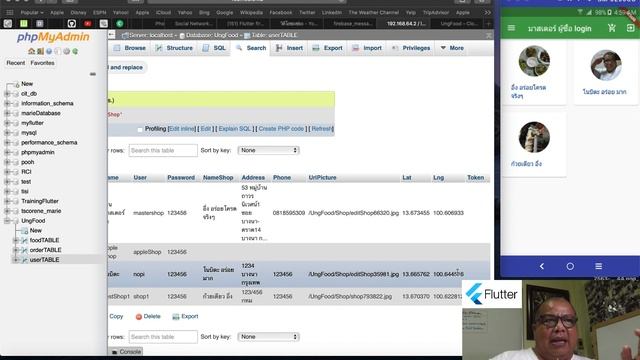Reload navigation panel green icon

(75, 51)
